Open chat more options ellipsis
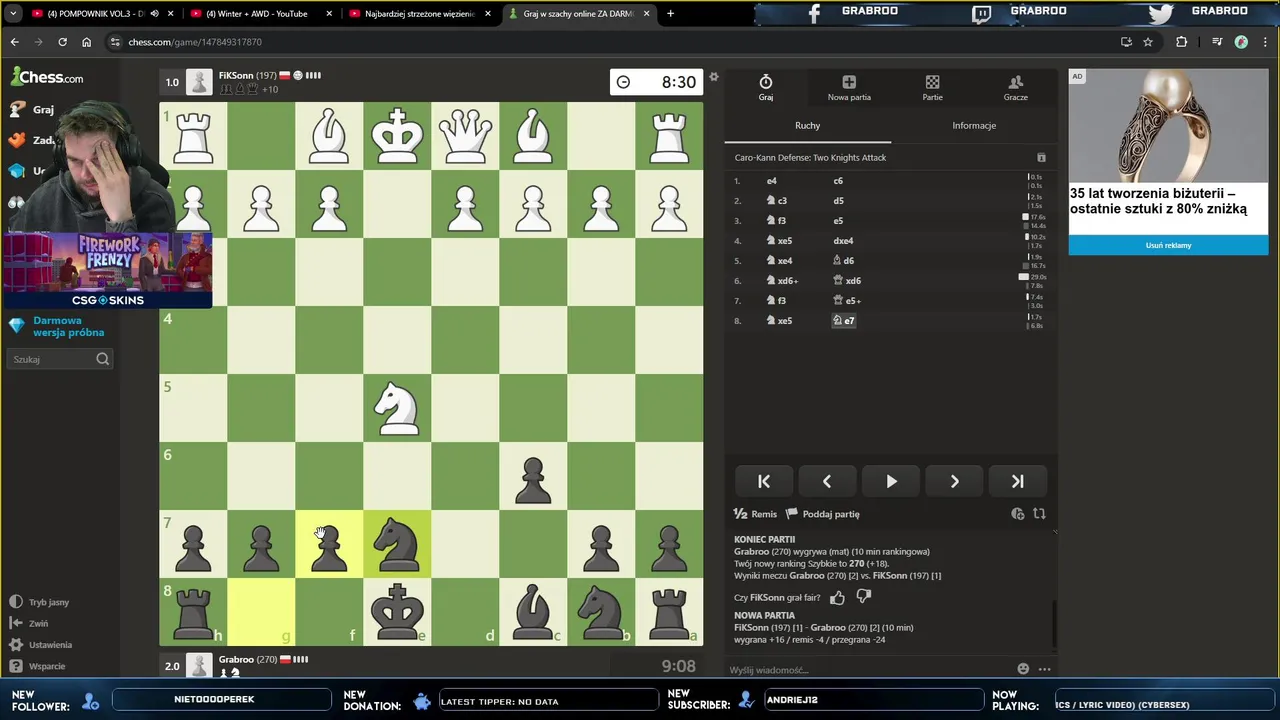This screenshot has width=1280, height=720. pos(1044,669)
